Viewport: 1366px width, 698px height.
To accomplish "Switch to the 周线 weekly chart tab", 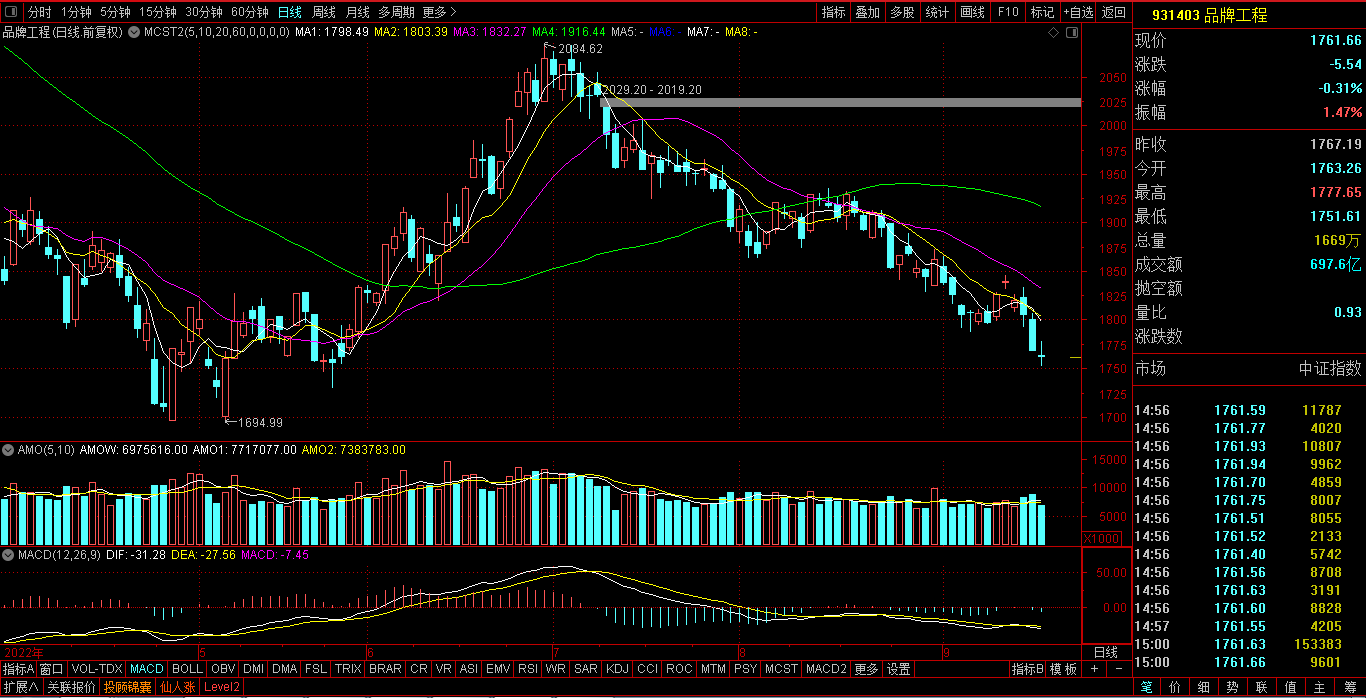I will tap(323, 12).
